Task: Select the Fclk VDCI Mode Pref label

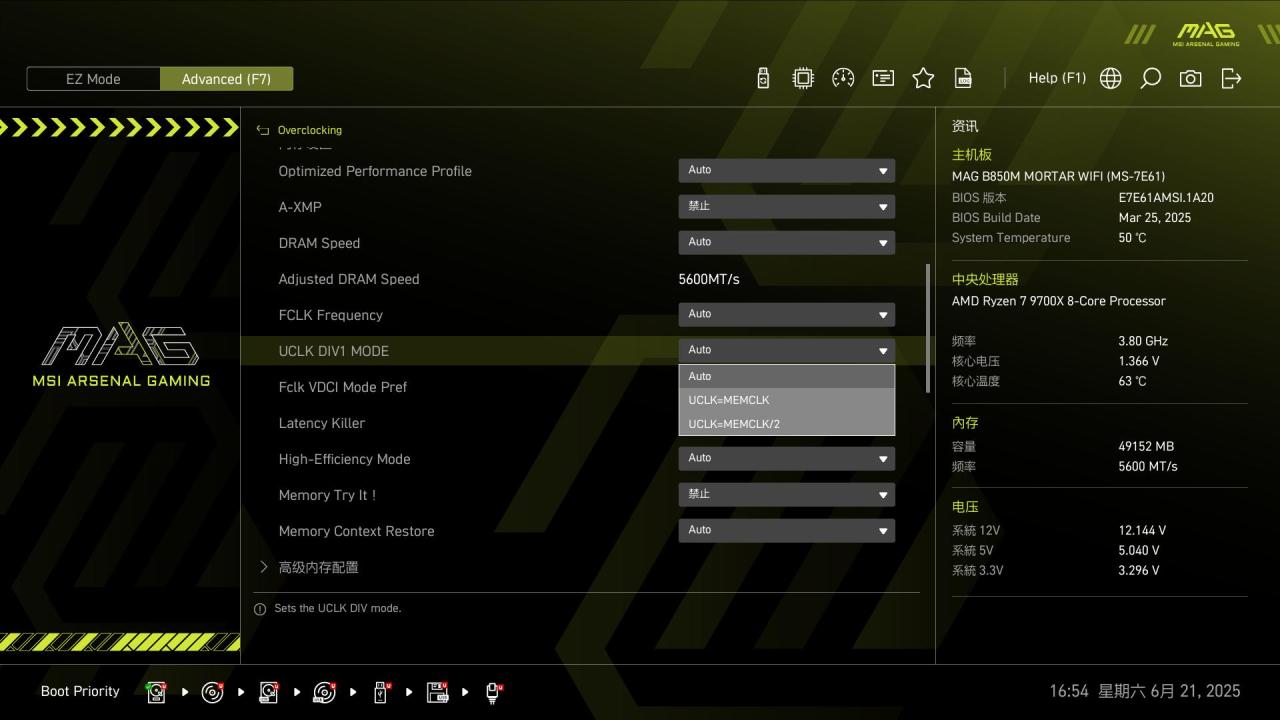Action: (x=342, y=387)
